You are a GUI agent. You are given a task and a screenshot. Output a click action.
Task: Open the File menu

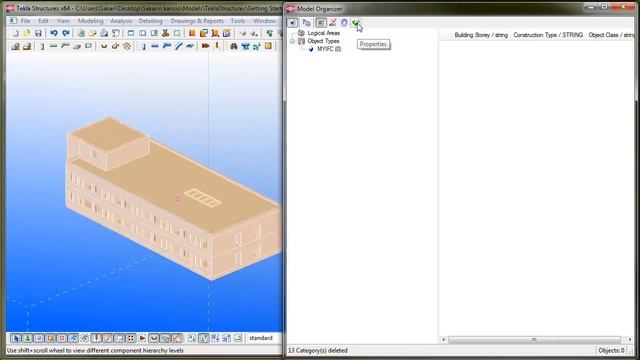[x=25, y=21]
